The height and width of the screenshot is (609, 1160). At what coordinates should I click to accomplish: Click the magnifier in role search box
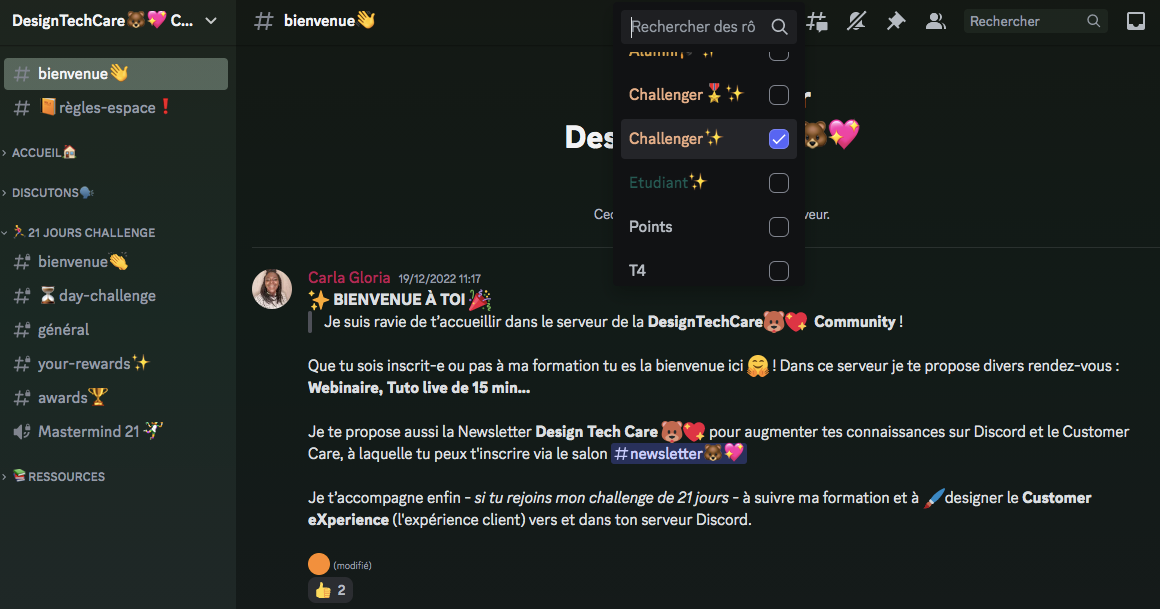[x=779, y=27]
